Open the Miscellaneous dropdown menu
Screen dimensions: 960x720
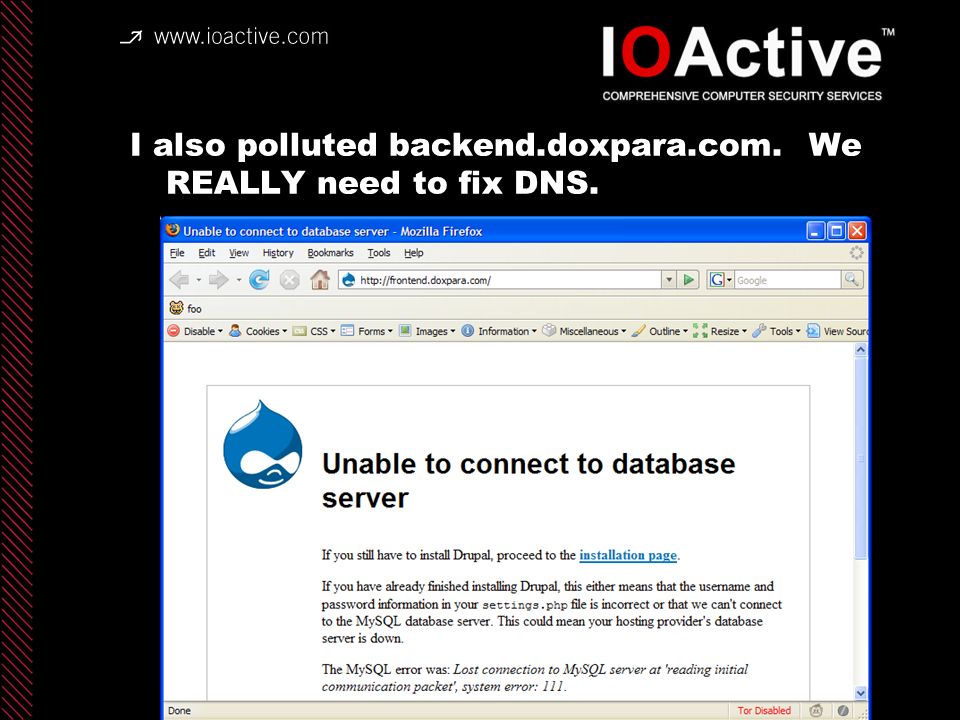click(584, 331)
